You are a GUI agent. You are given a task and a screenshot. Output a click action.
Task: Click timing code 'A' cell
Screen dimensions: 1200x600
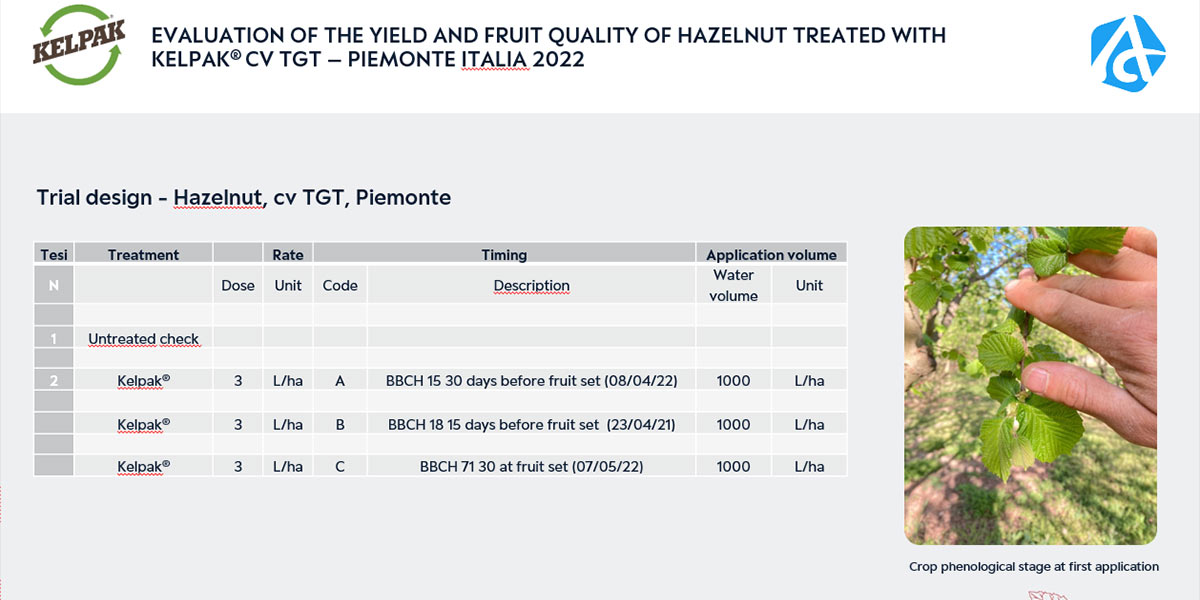click(340, 381)
